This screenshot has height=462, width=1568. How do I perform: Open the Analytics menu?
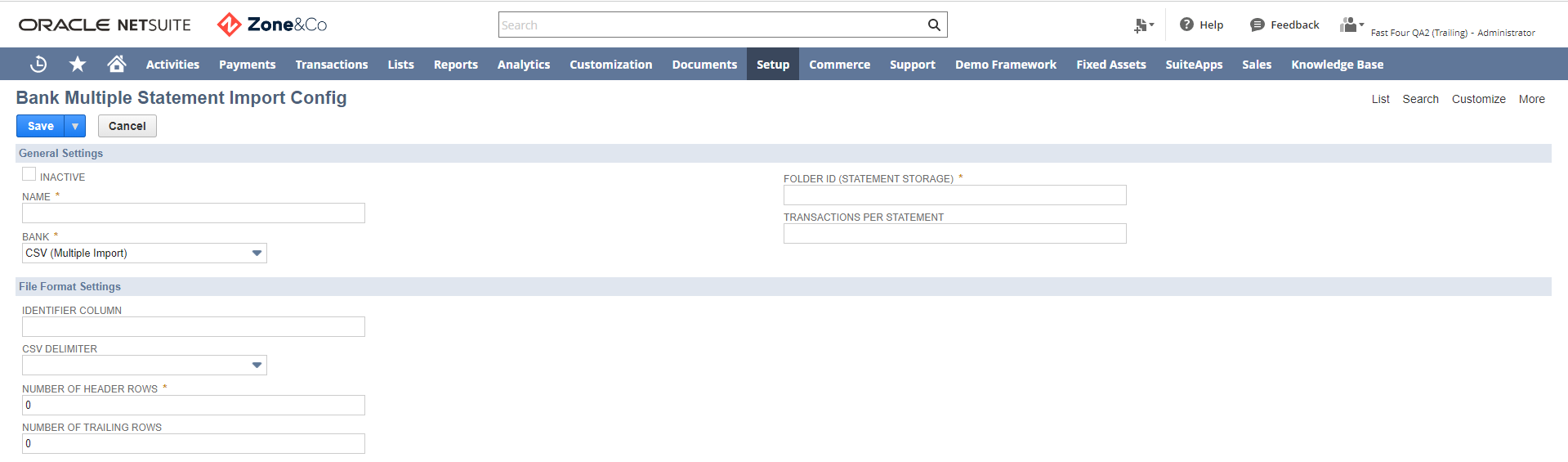pos(524,64)
